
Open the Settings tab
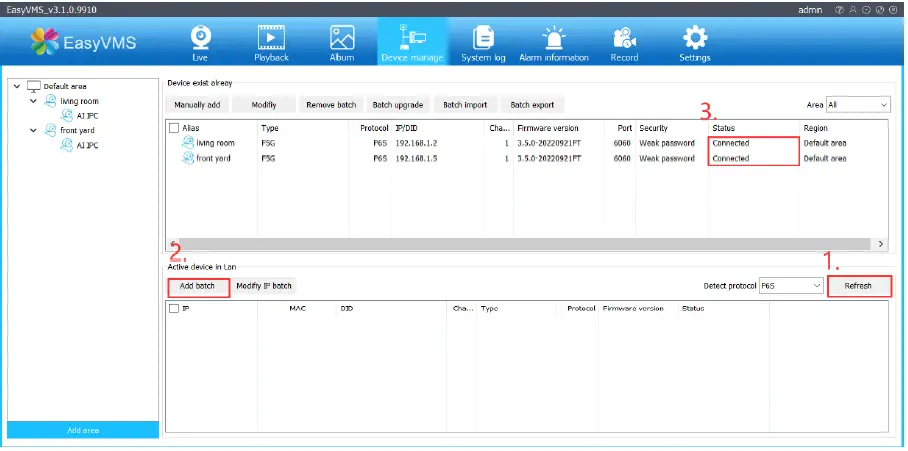(695, 43)
